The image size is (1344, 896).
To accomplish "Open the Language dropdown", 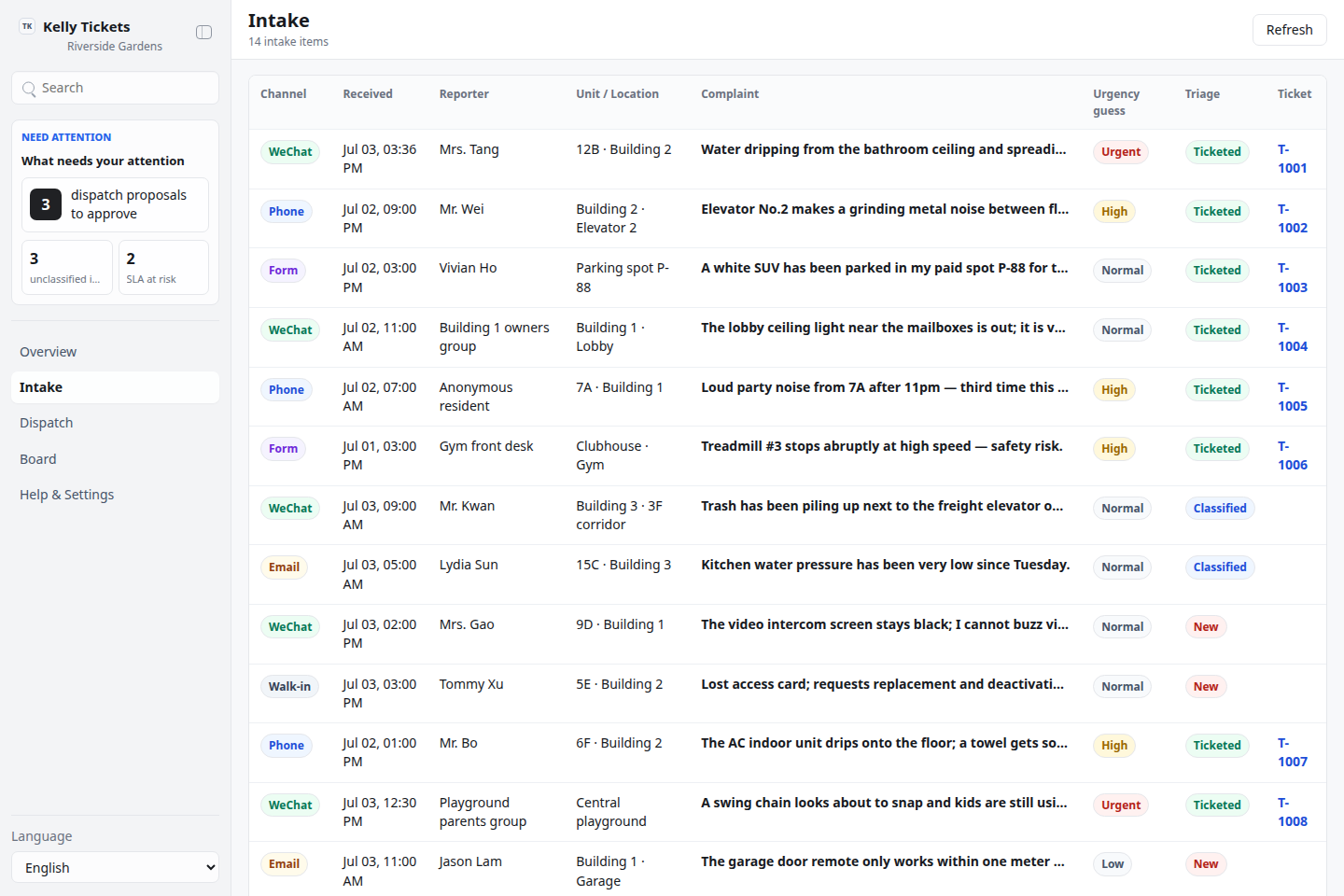I will [115, 867].
